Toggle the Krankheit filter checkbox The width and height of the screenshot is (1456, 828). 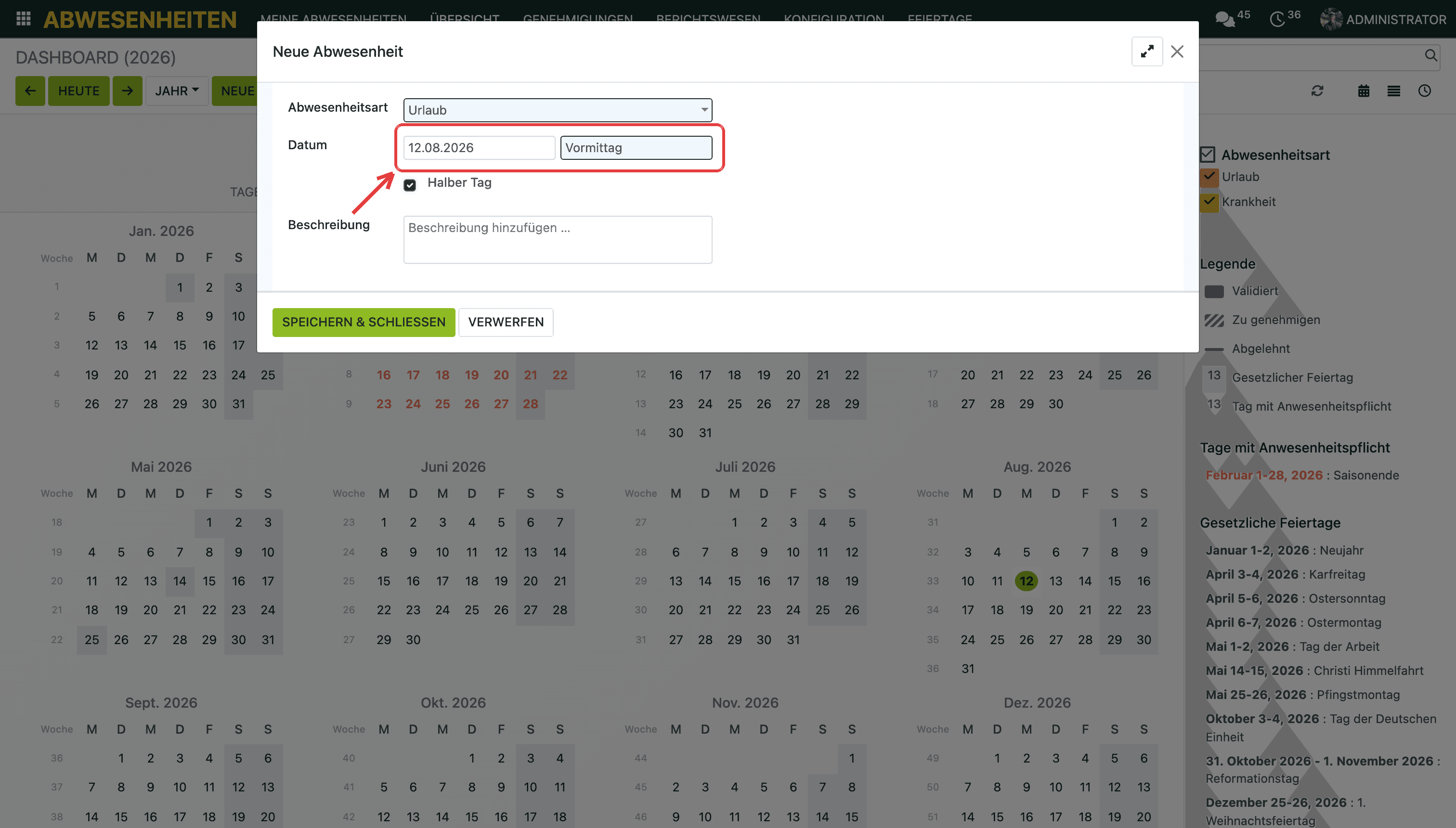[x=1209, y=202]
